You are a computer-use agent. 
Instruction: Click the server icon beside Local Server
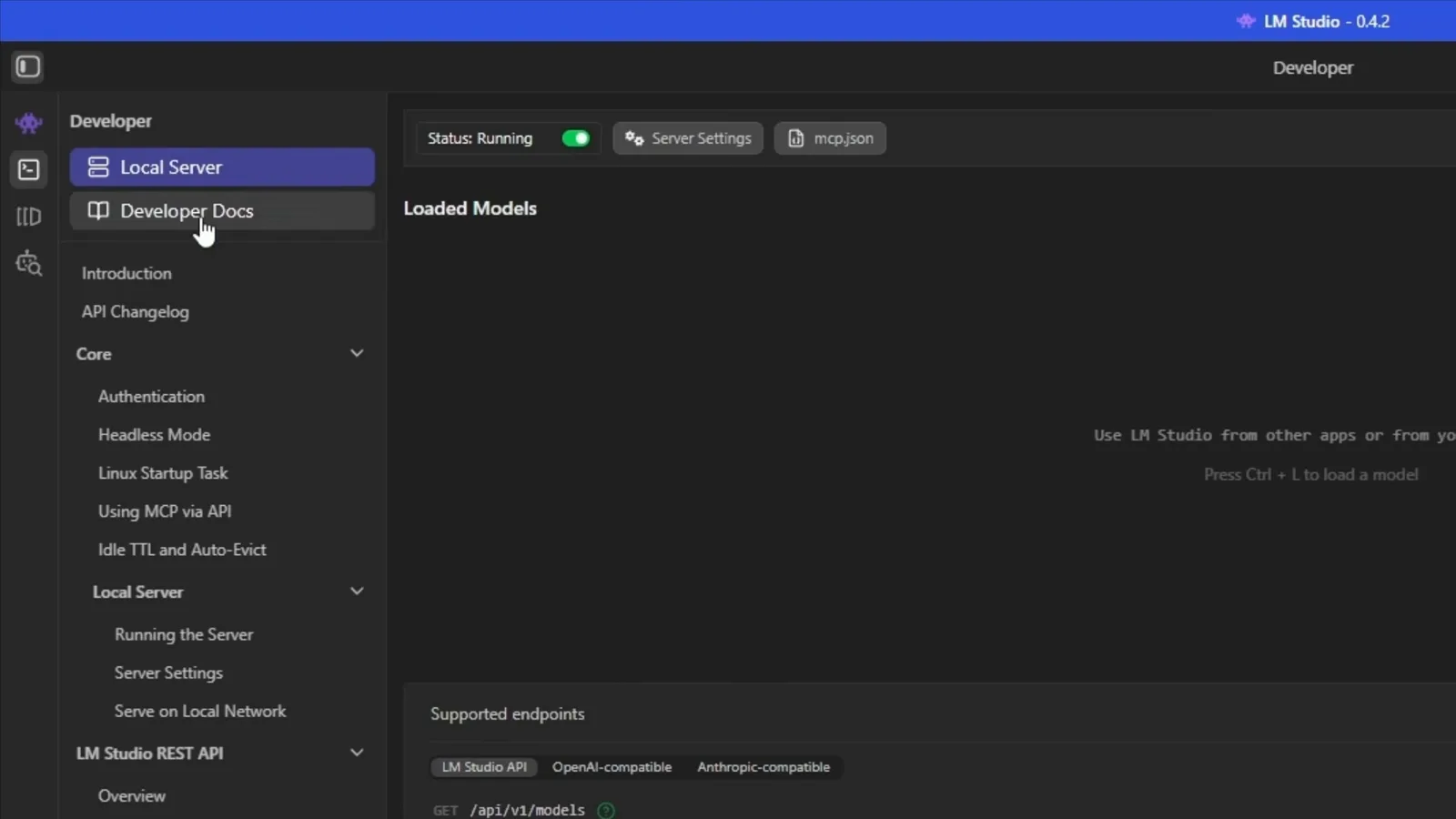98,167
